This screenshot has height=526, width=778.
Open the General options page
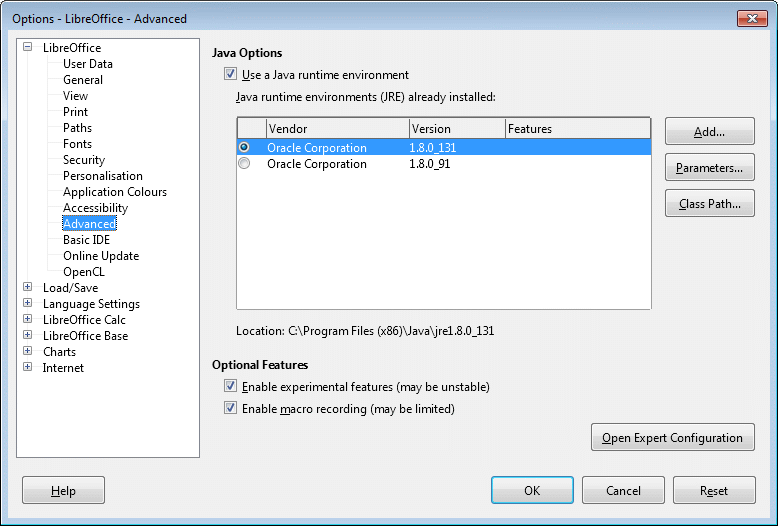click(x=83, y=80)
